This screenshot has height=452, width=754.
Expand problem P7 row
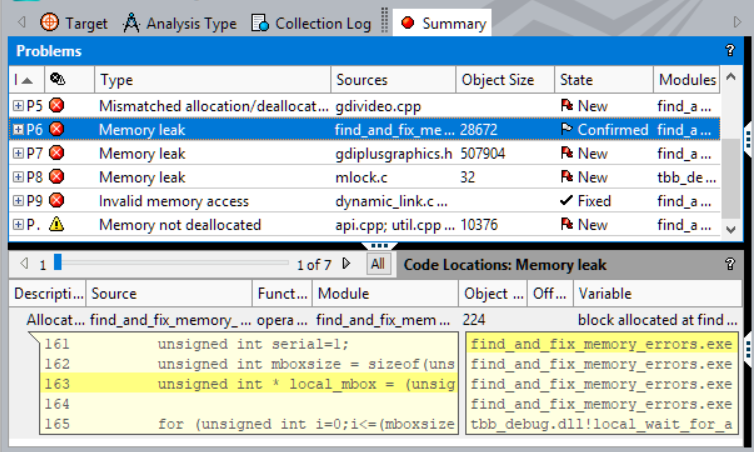tap(18, 153)
